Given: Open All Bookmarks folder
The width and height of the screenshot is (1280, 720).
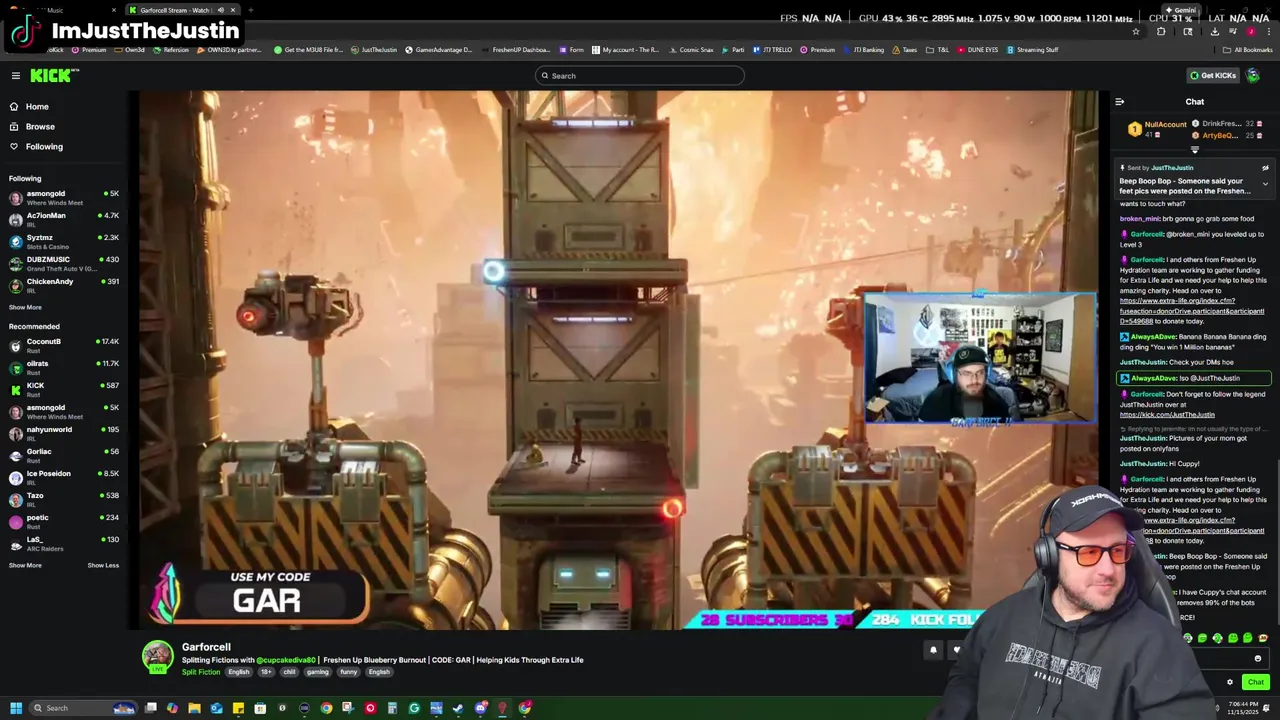Looking at the screenshot, I should pos(1248,50).
